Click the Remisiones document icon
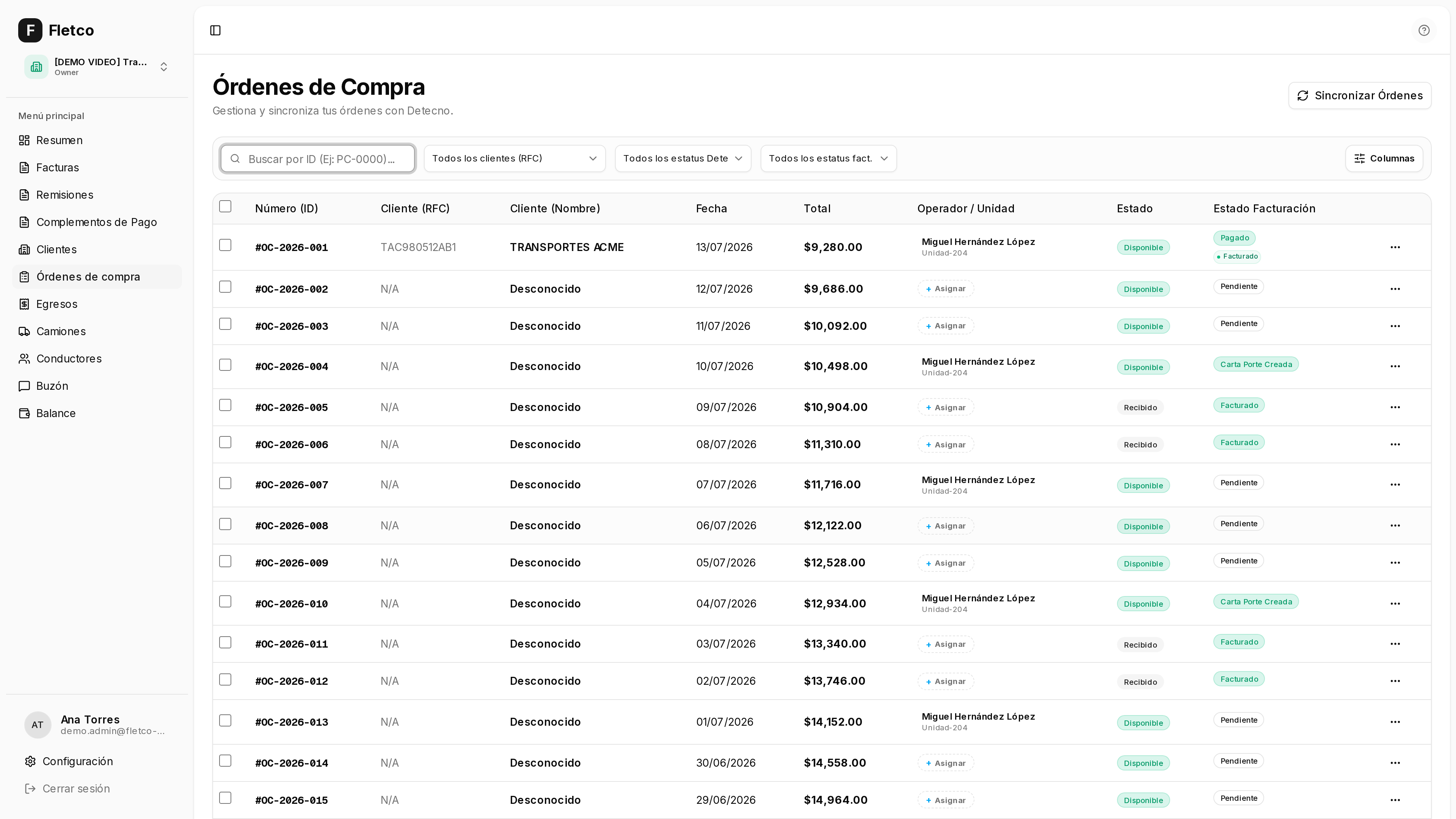The width and height of the screenshot is (1456, 819). (24, 195)
